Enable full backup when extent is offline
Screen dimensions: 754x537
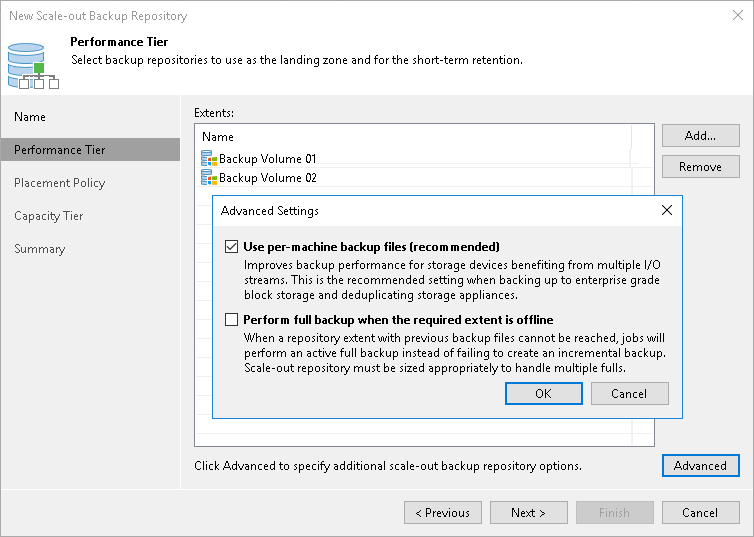point(231,320)
